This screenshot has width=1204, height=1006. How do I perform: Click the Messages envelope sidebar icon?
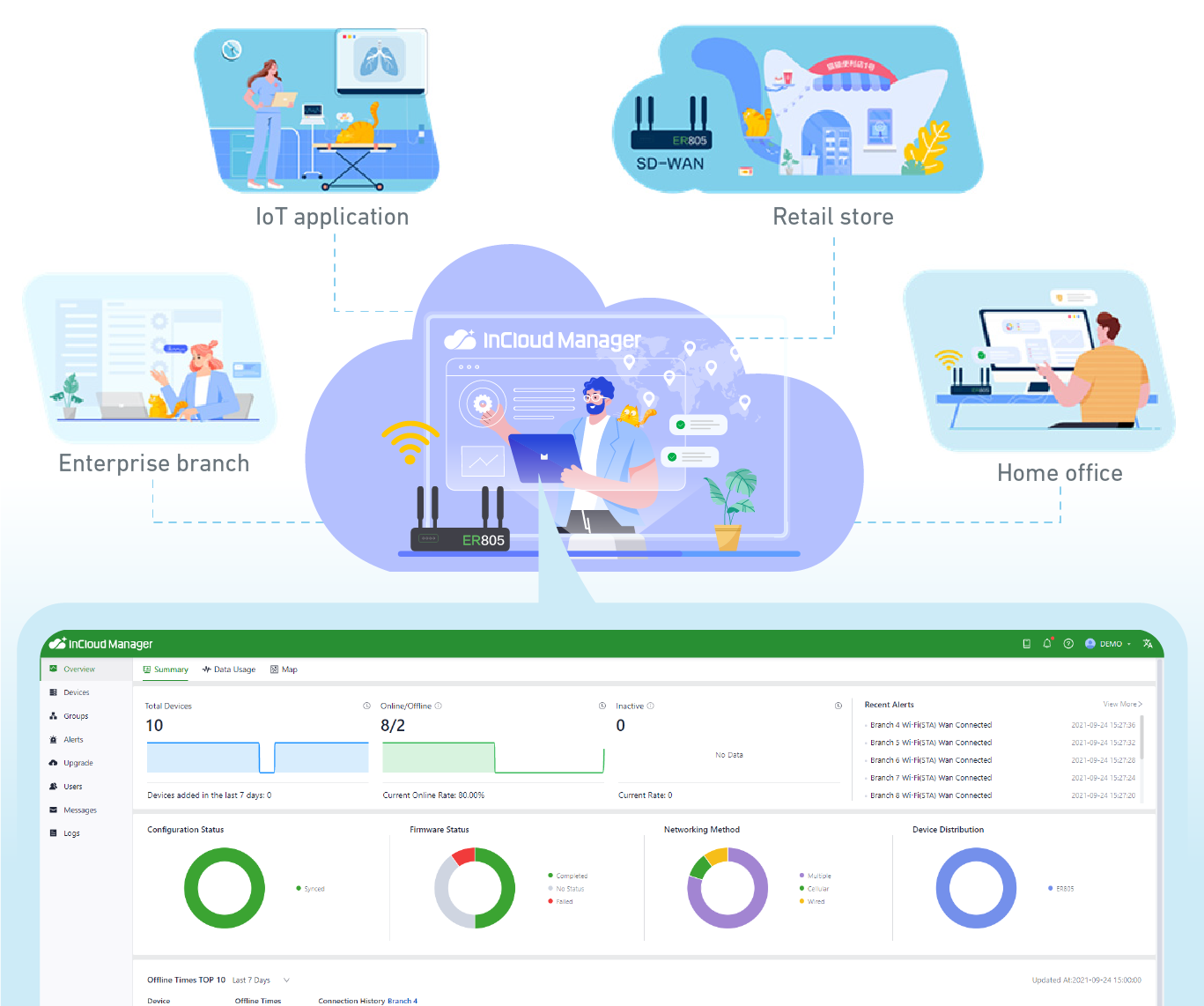tap(54, 810)
